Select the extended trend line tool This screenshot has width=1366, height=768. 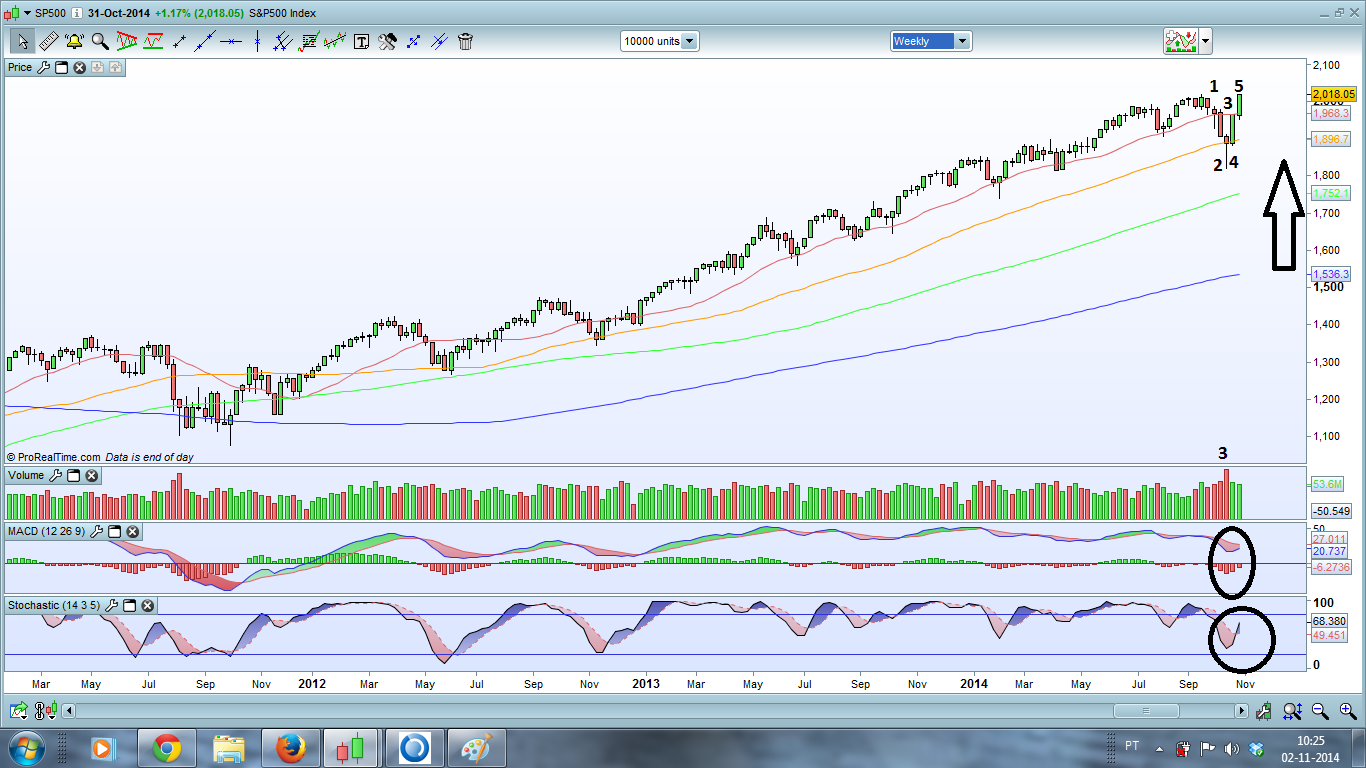205,41
